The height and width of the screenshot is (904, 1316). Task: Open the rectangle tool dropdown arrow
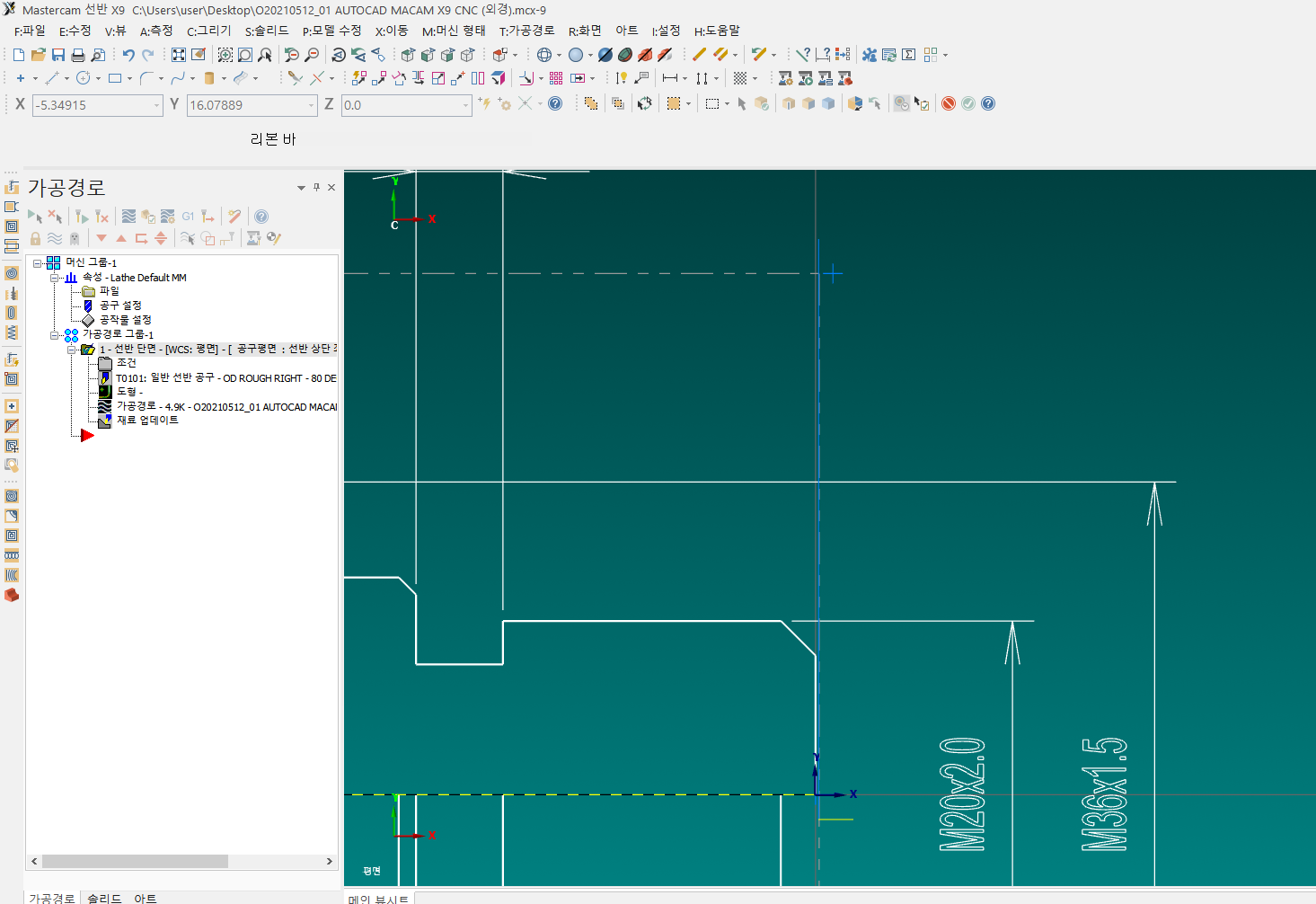coord(129,78)
